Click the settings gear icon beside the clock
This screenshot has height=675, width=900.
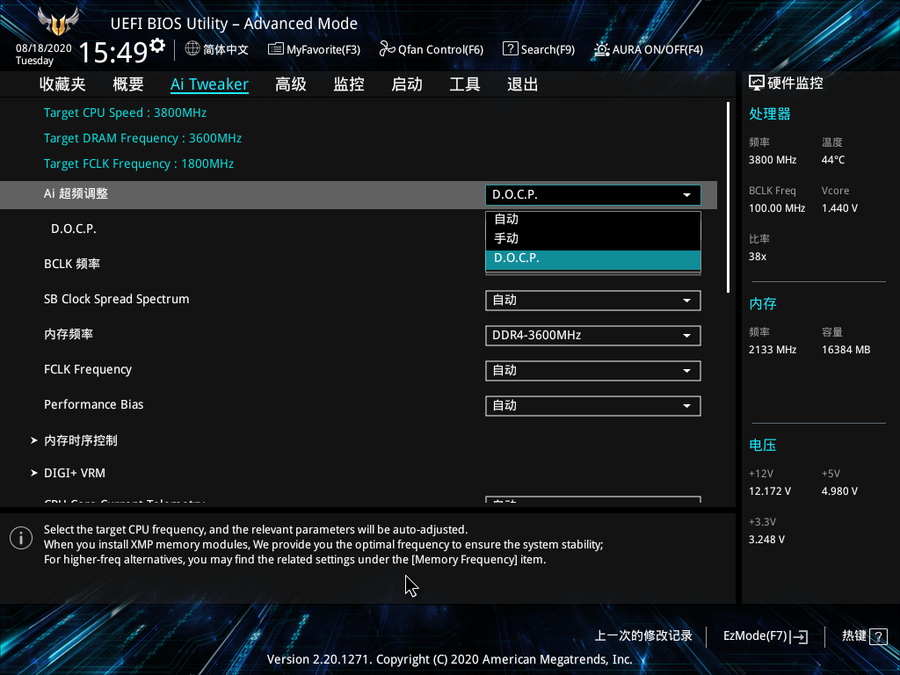pyautogui.click(x=157, y=46)
